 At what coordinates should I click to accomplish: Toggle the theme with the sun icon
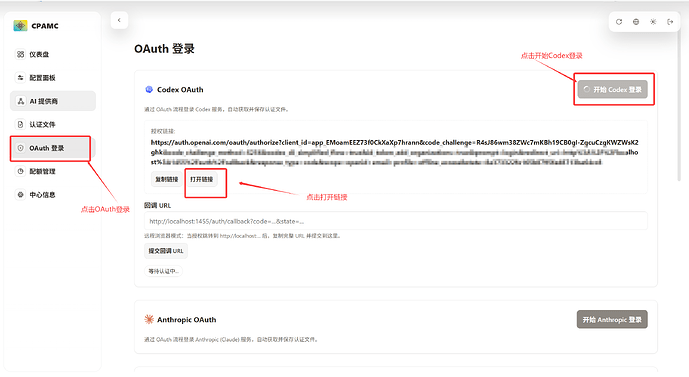653,22
